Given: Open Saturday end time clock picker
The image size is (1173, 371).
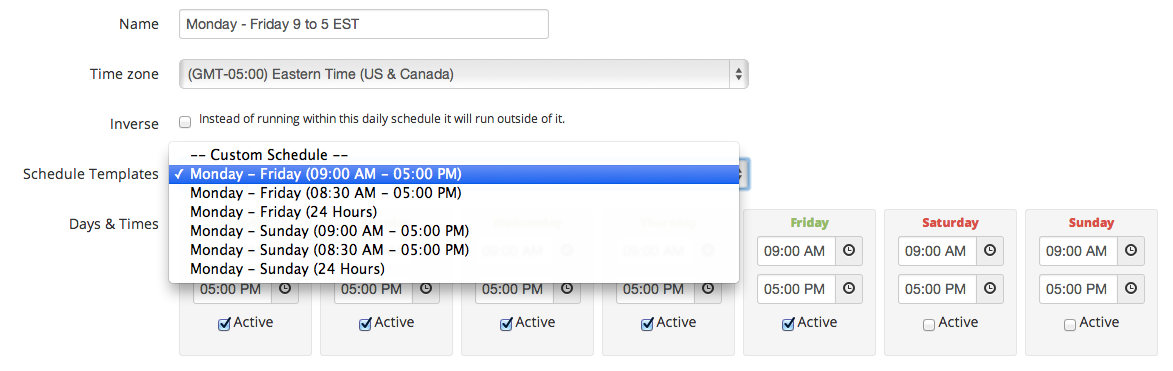Looking at the screenshot, I should 990,289.
